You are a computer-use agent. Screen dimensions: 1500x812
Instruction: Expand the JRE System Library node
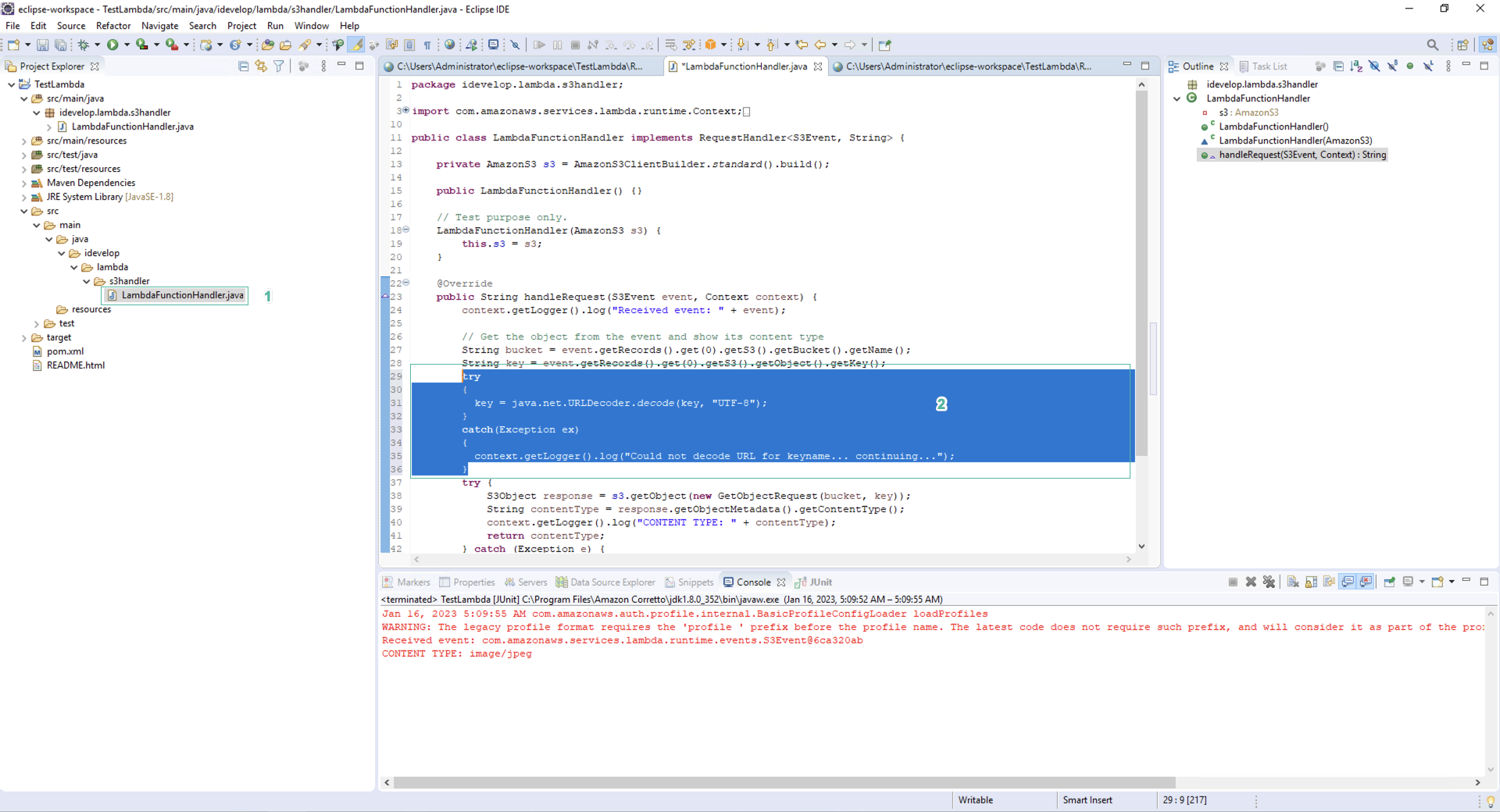pyautogui.click(x=23, y=198)
